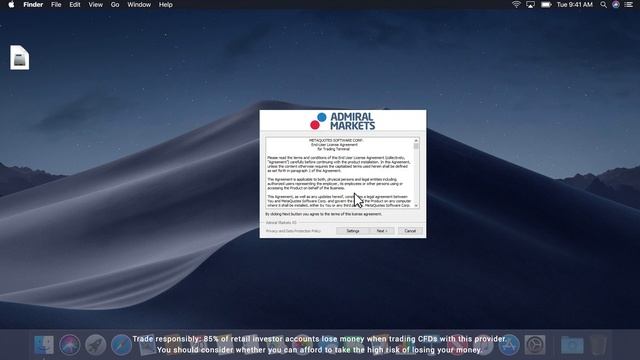Click the license scrollbar down arrow

(416, 205)
